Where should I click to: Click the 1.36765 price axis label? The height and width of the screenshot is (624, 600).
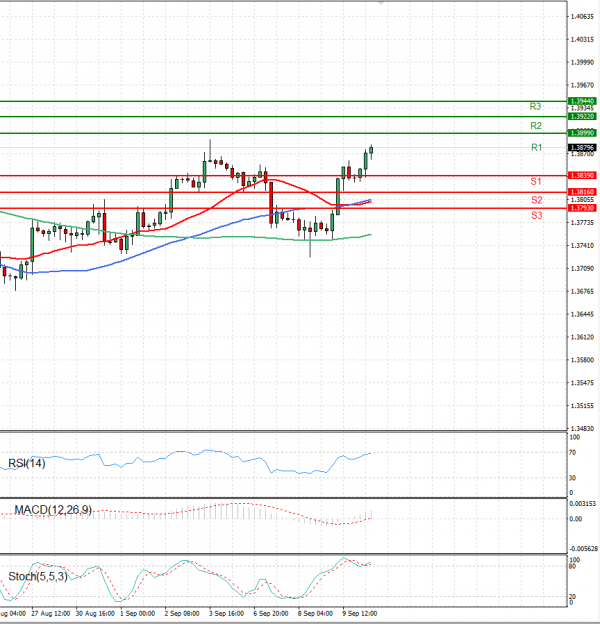pyautogui.click(x=582, y=291)
